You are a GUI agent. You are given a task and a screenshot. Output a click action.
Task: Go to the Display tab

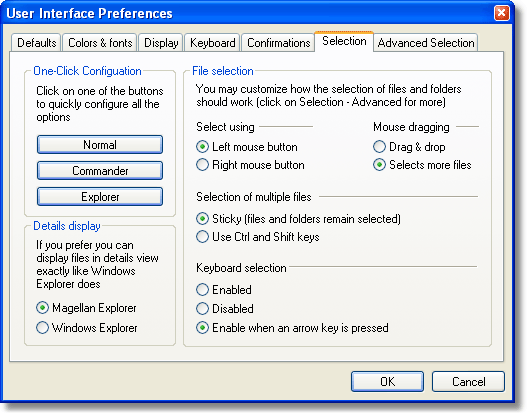point(161,43)
